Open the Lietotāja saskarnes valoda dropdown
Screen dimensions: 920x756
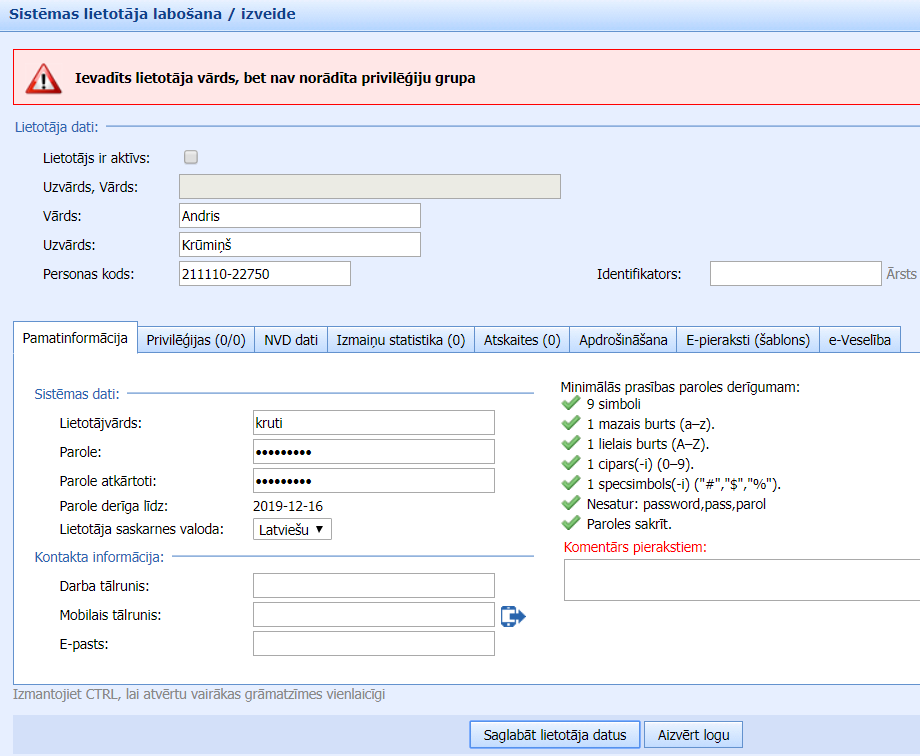tap(292, 529)
